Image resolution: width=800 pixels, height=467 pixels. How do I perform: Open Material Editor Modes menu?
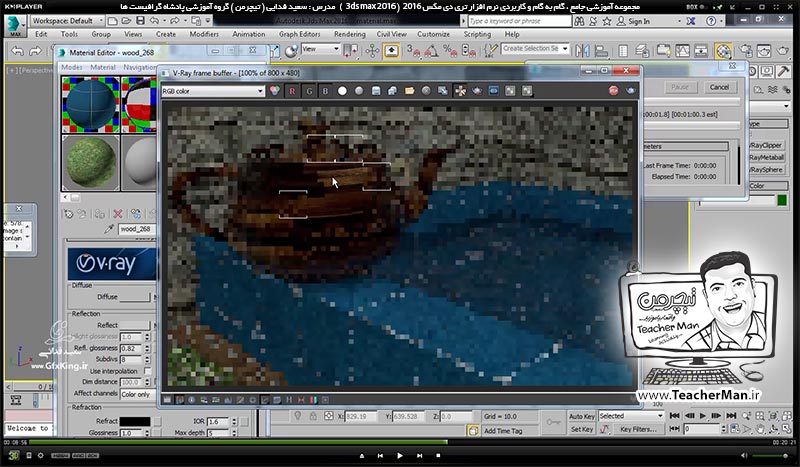pyautogui.click(x=72, y=67)
